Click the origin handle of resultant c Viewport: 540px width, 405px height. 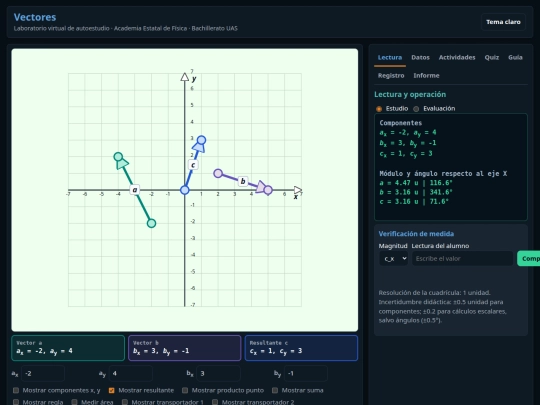[x=185, y=190]
